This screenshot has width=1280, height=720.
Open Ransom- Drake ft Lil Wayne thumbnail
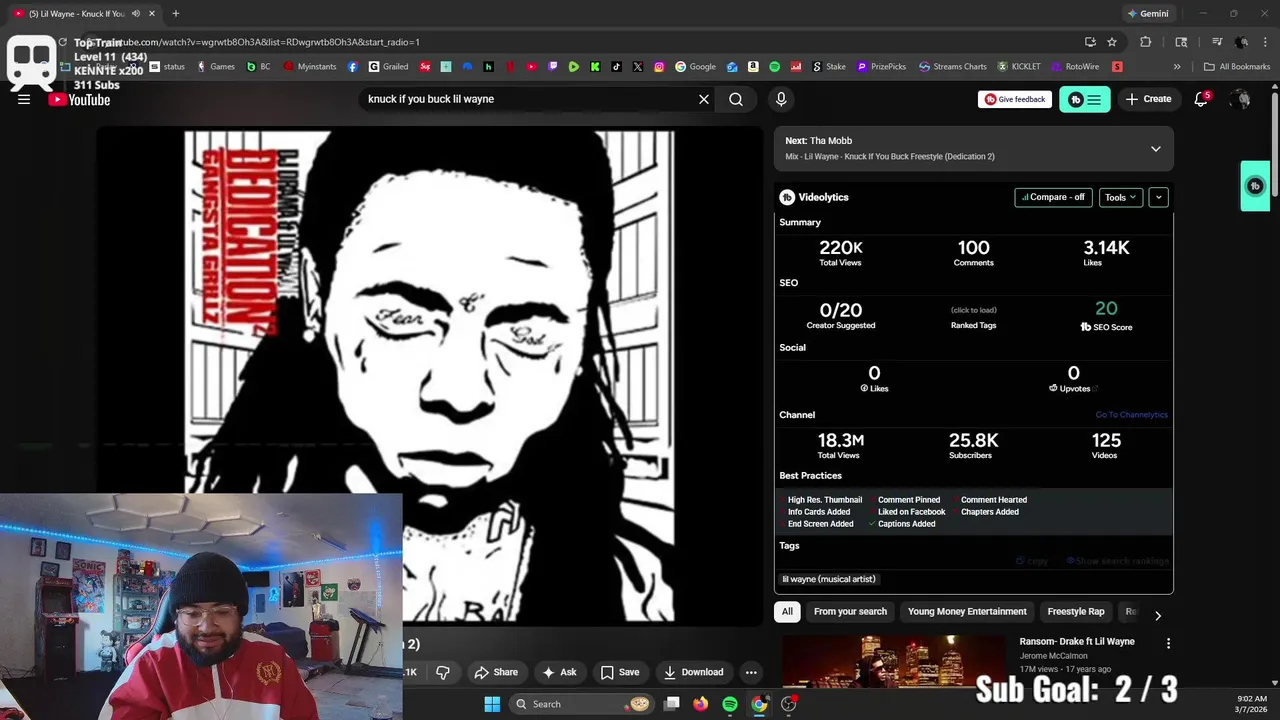tap(893, 660)
